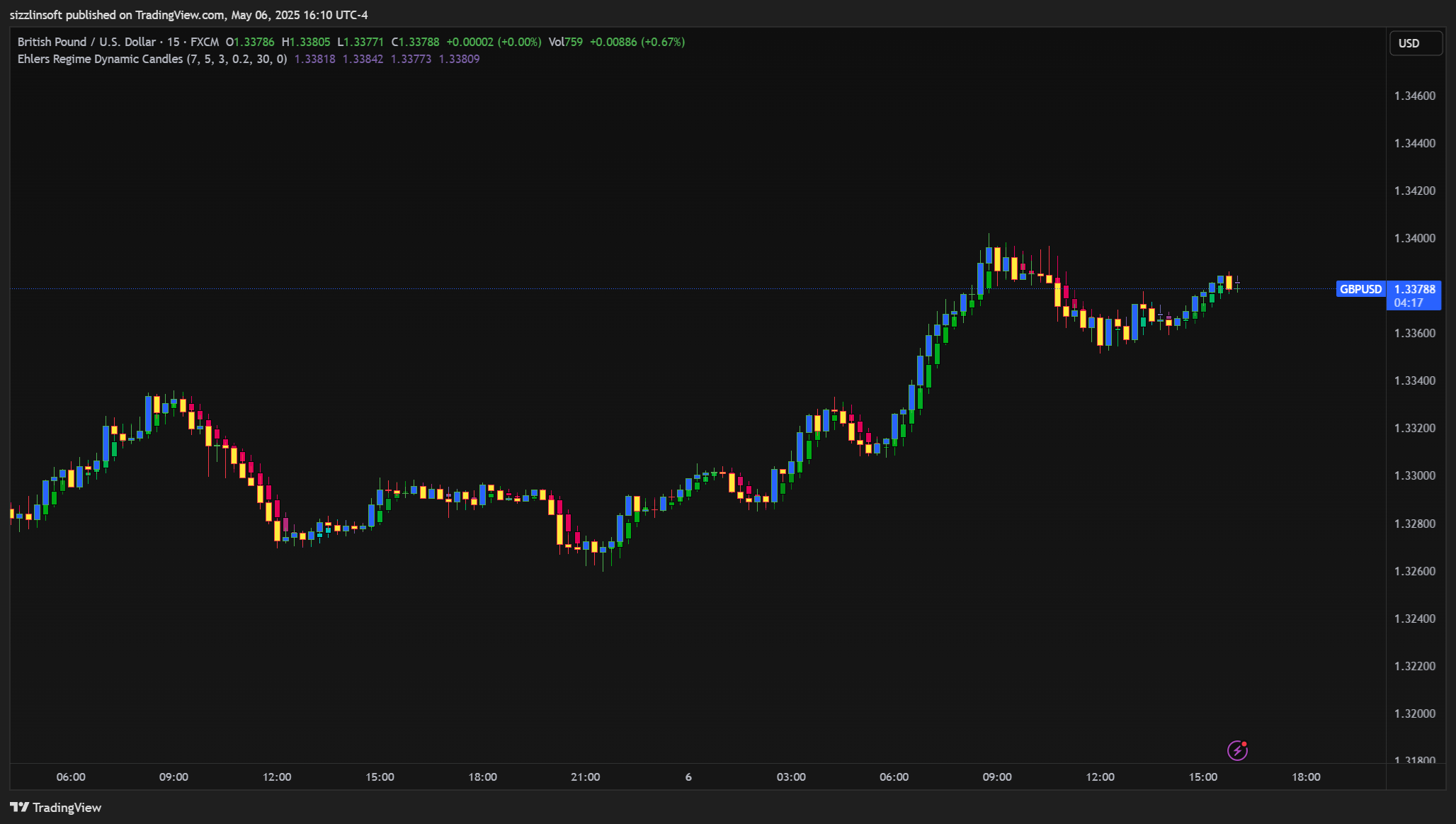
Task: Click the 1.33000 price axis label
Action: (x=1415, y=475)
